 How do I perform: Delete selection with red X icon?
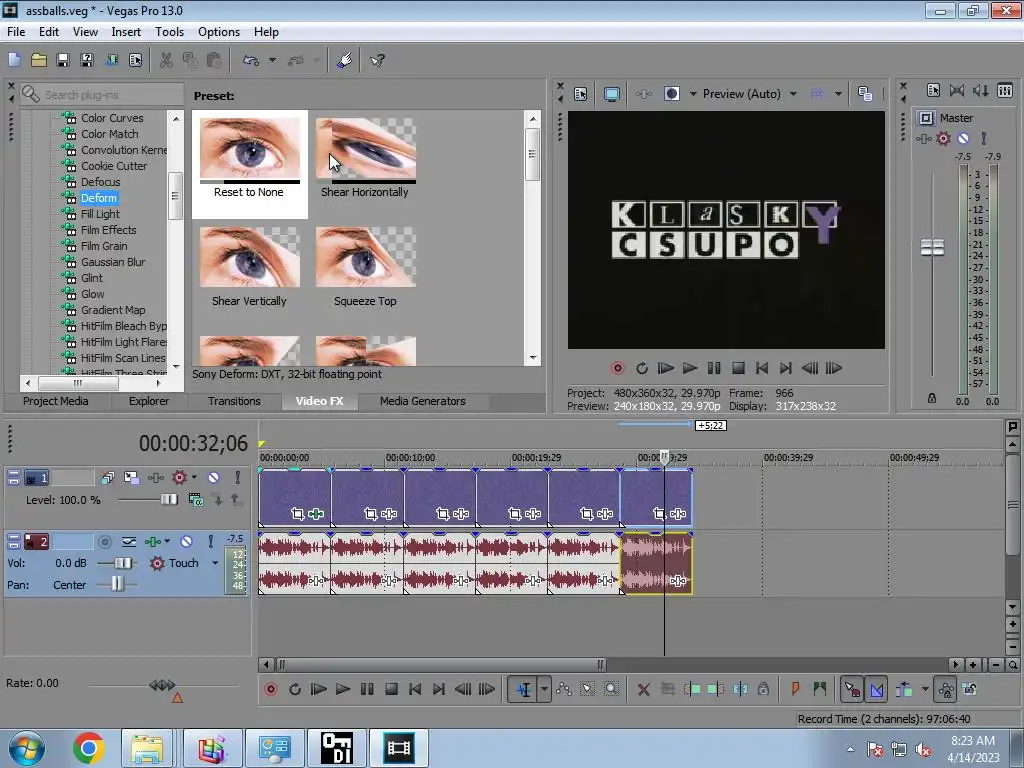pos(643,689)
